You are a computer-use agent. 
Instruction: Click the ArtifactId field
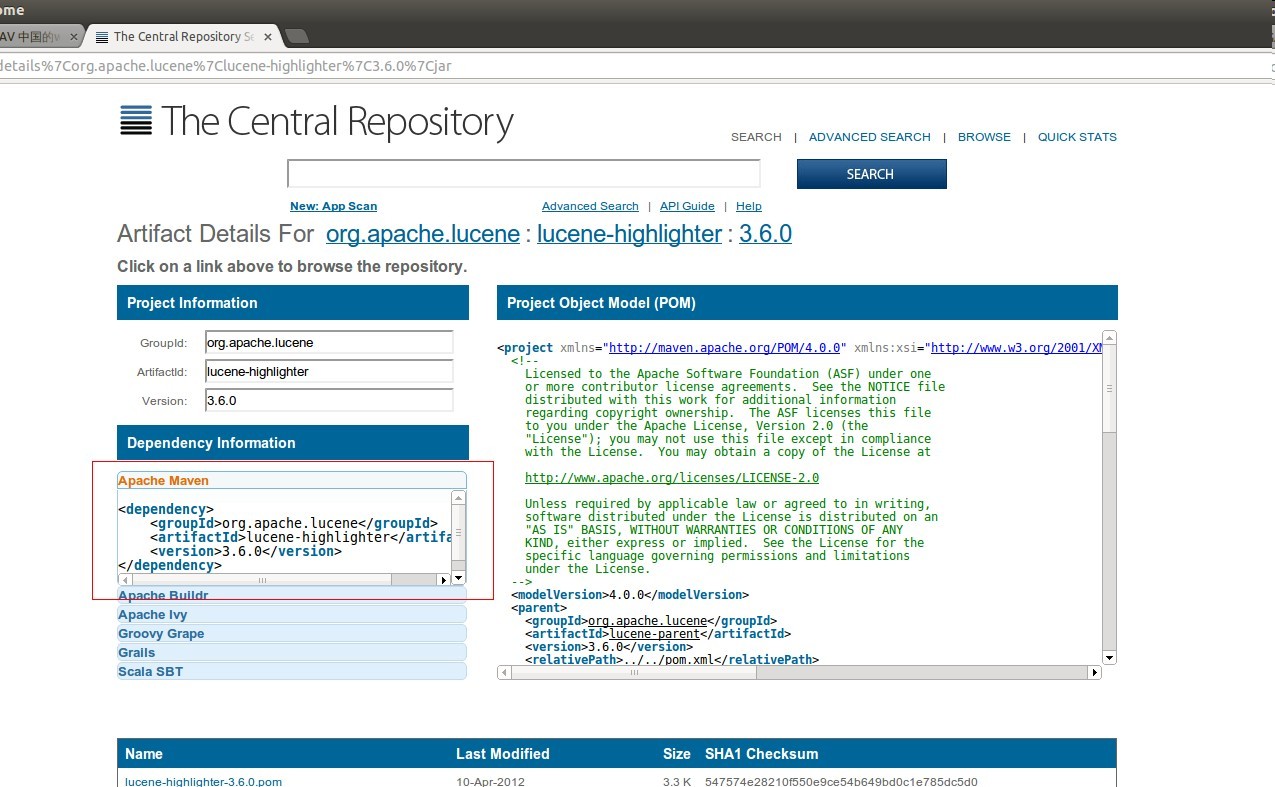click(x=328, y=371)
